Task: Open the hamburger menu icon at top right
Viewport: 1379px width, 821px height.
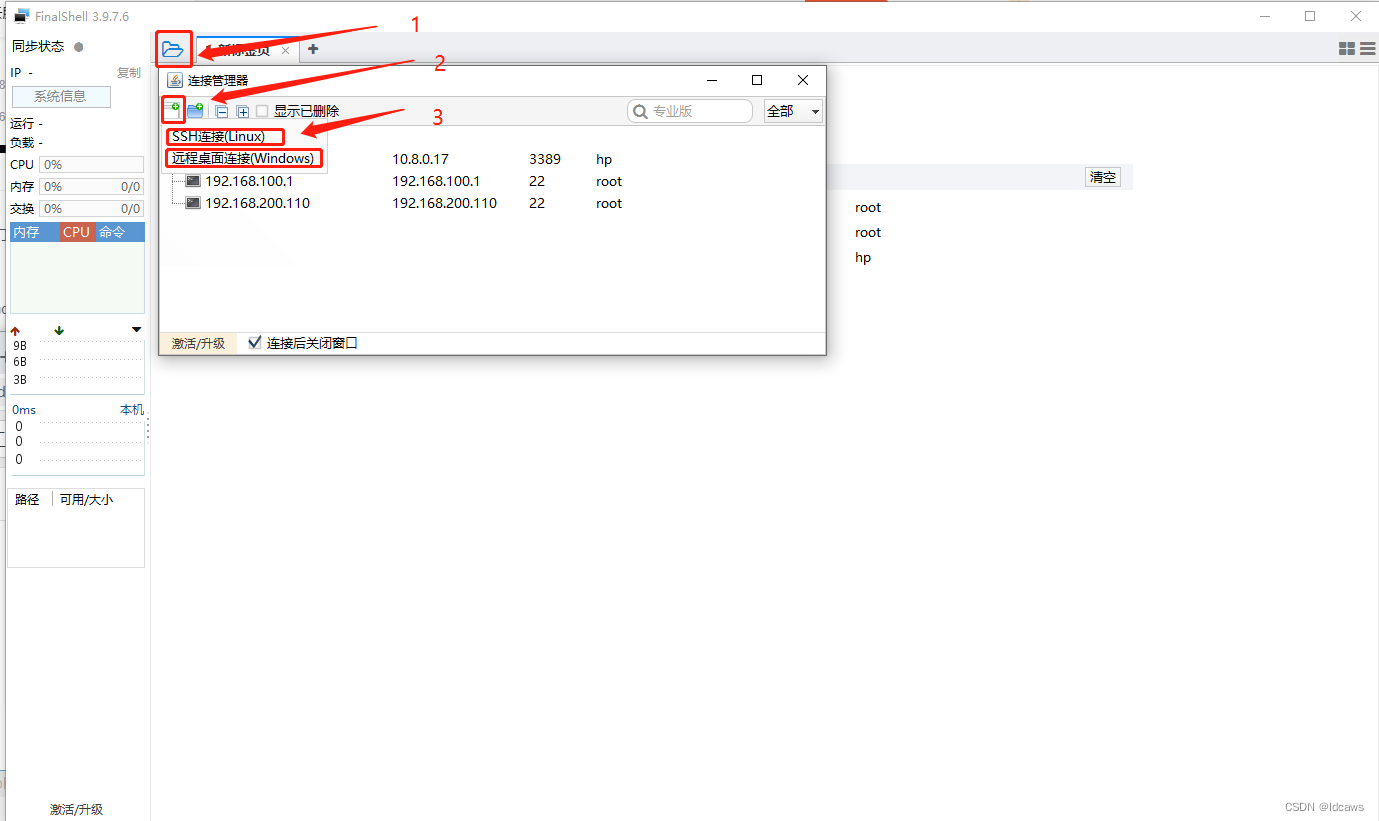Action: coord(1367,49)
